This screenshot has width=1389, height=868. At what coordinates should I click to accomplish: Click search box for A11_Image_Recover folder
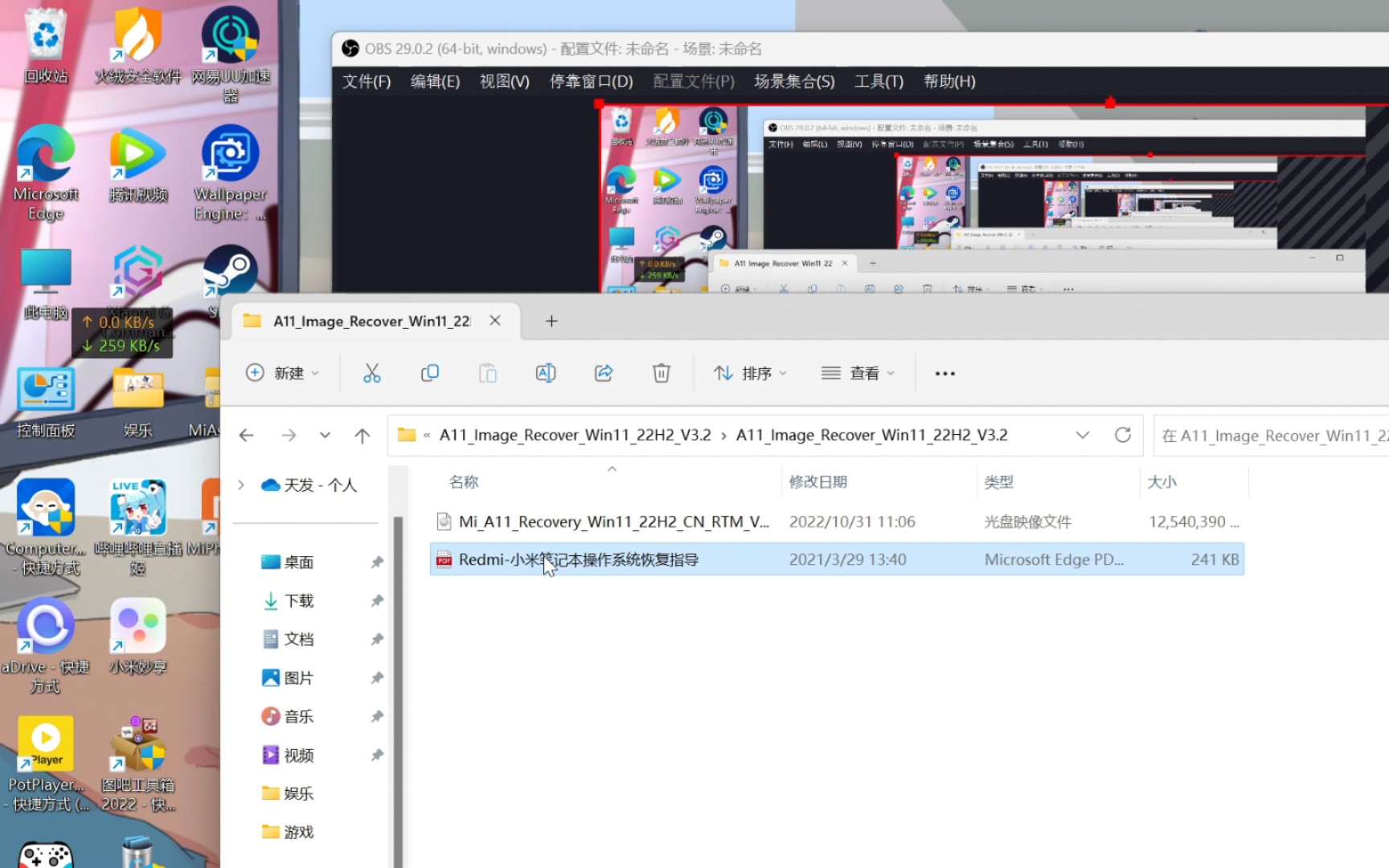tap(1272, 435)
